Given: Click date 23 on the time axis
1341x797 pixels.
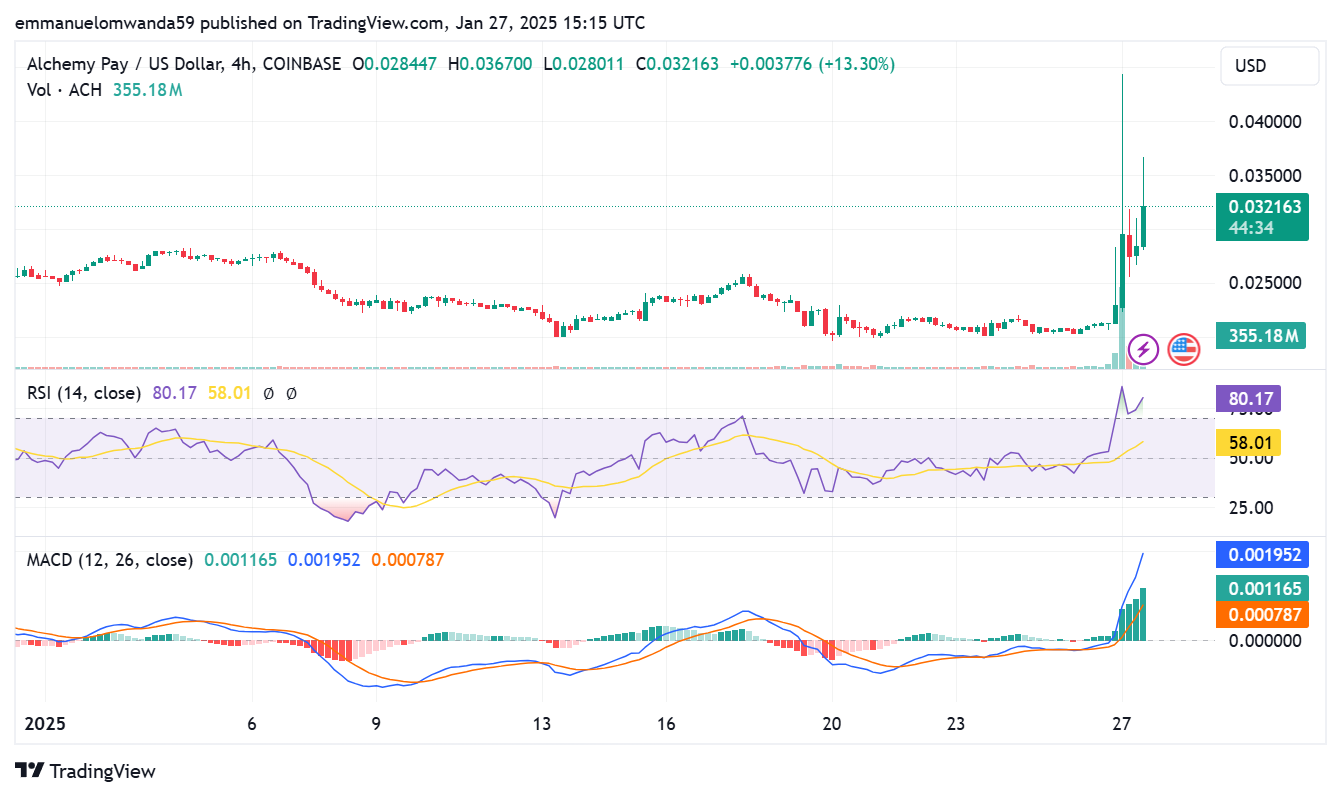Looking at the screenshot, I should coord(956,724).
